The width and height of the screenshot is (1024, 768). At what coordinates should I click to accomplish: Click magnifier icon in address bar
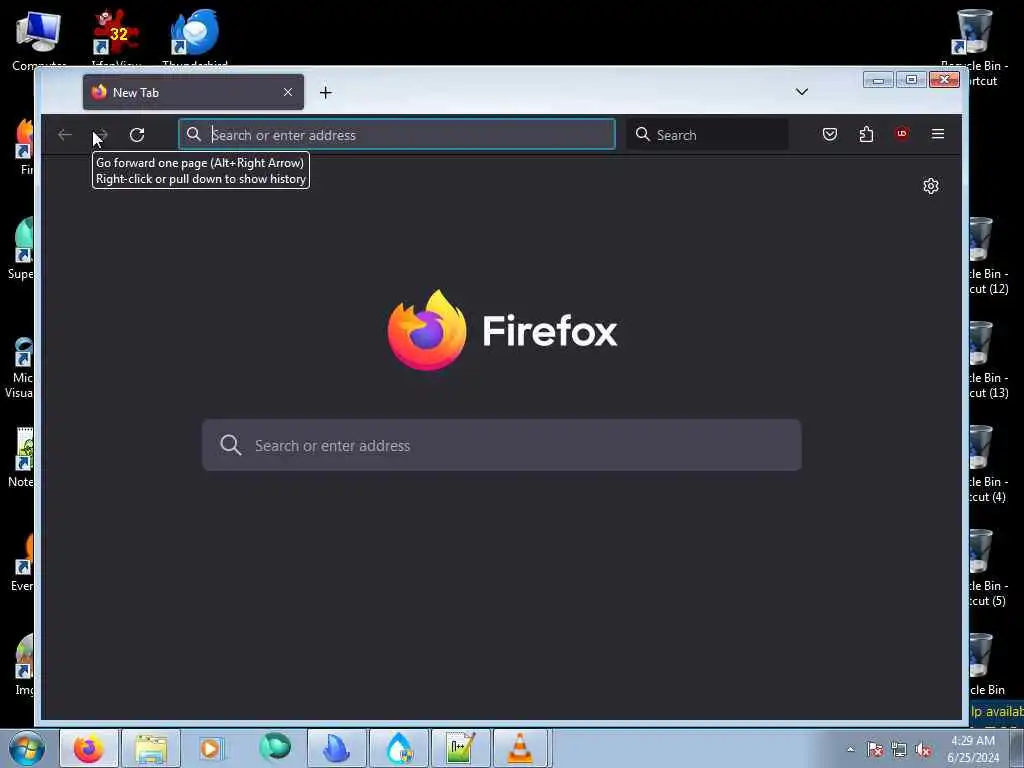tap(193, 135)
